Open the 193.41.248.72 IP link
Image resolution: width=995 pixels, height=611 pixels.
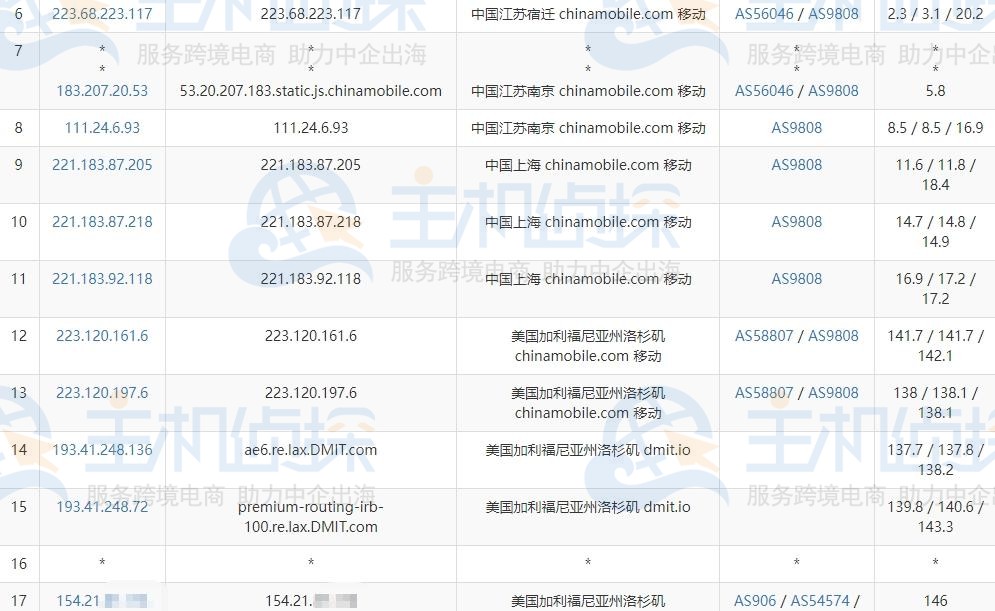(x=102, y=507)
